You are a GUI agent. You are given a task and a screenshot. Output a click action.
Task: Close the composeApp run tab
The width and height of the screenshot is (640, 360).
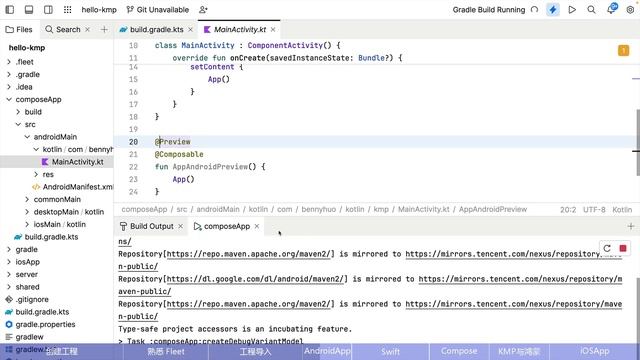[257, 226]
